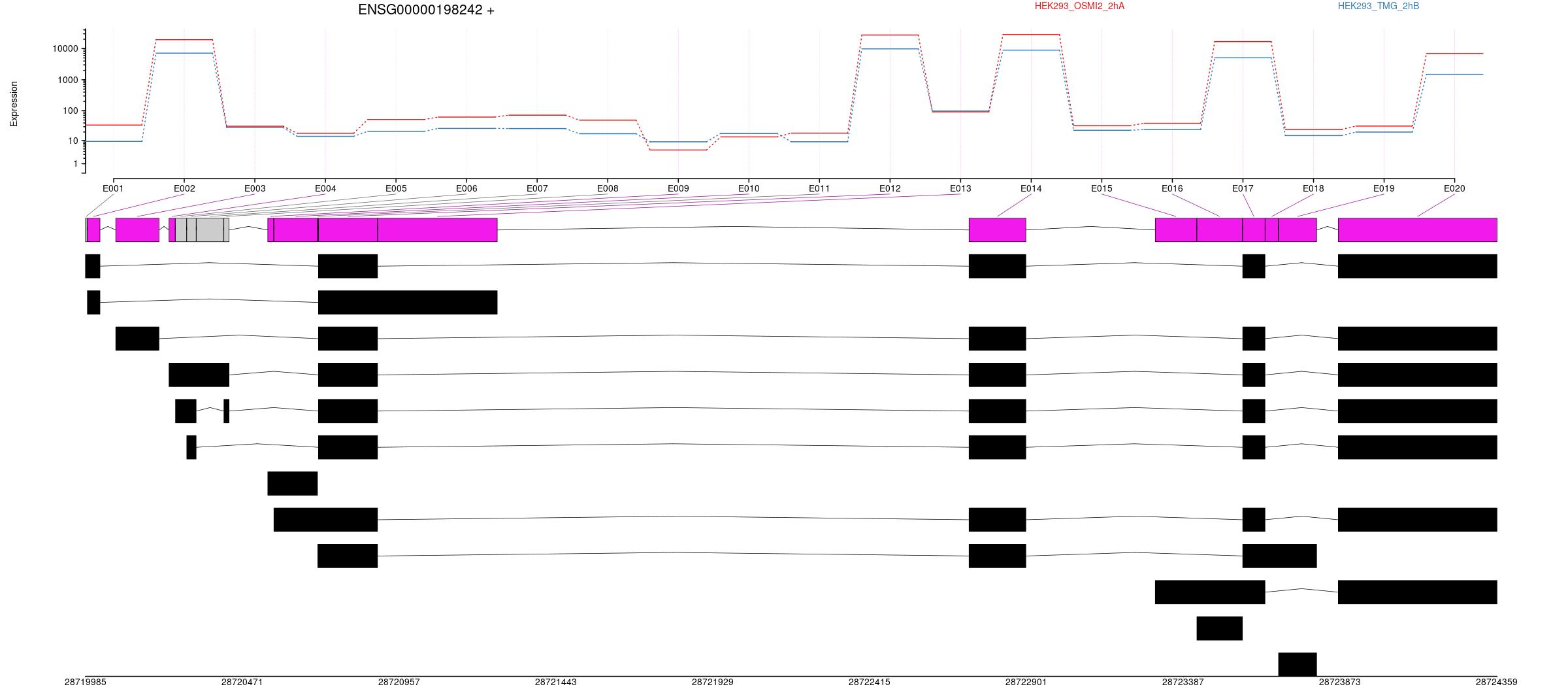Click exon label E006
This screenshot has width=1568, height=693.
(x=466, y=188)
